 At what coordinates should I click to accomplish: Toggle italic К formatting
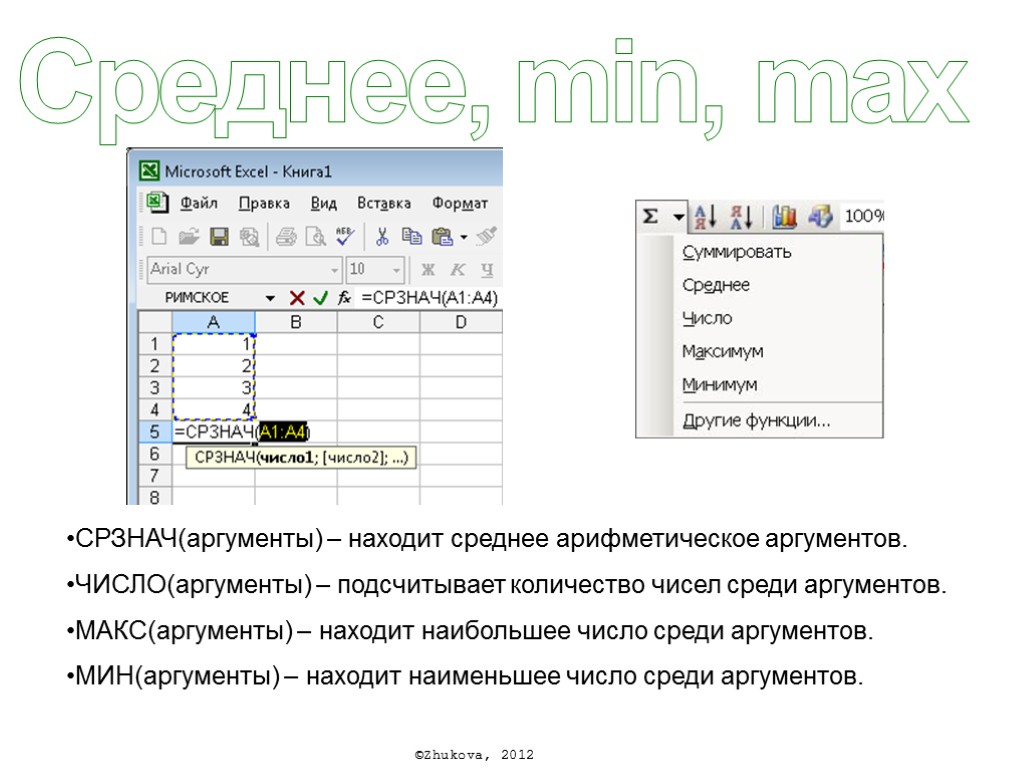coord(458,269)
